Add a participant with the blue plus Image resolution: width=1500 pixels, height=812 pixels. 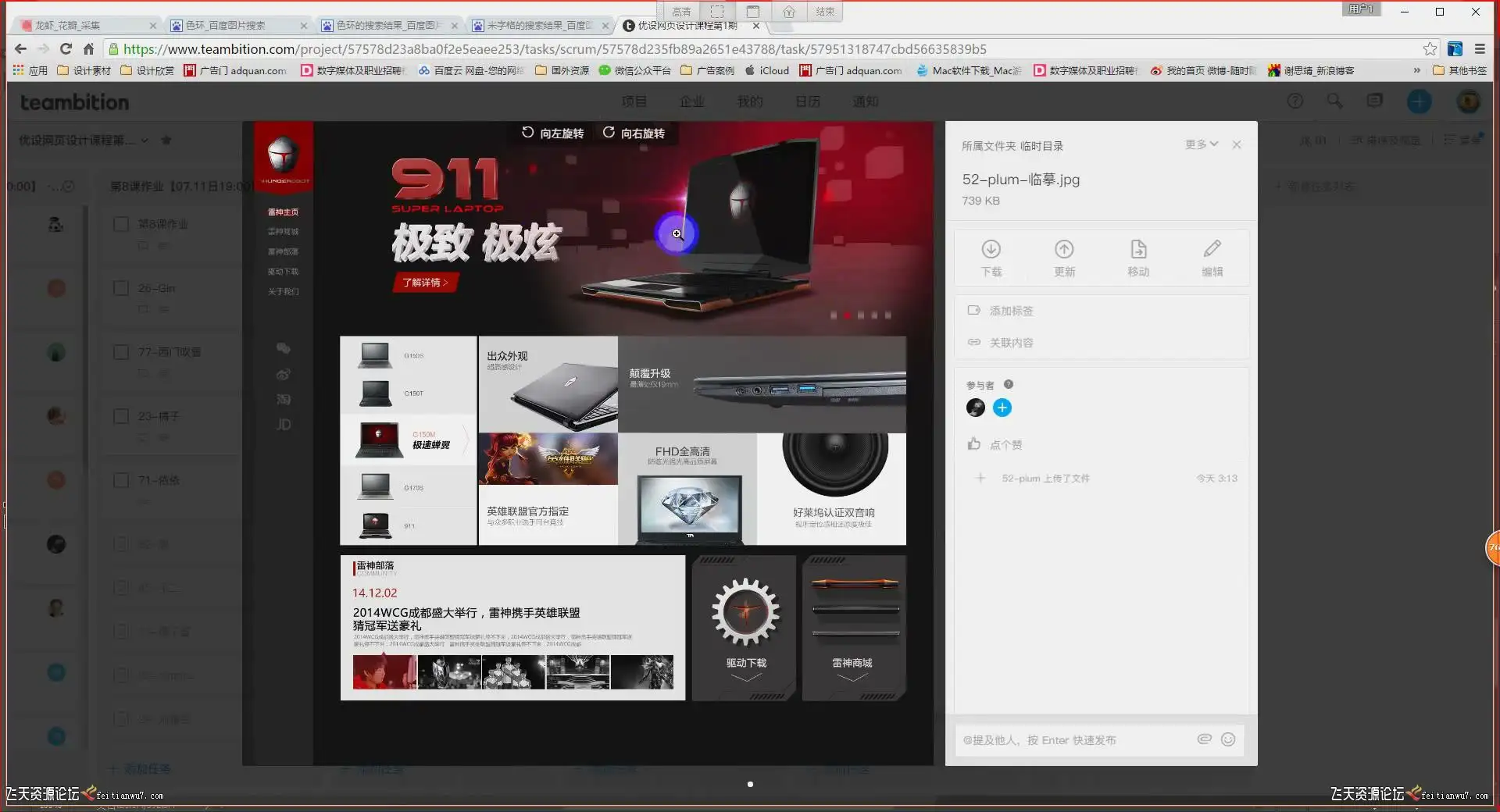point(1002,408)
